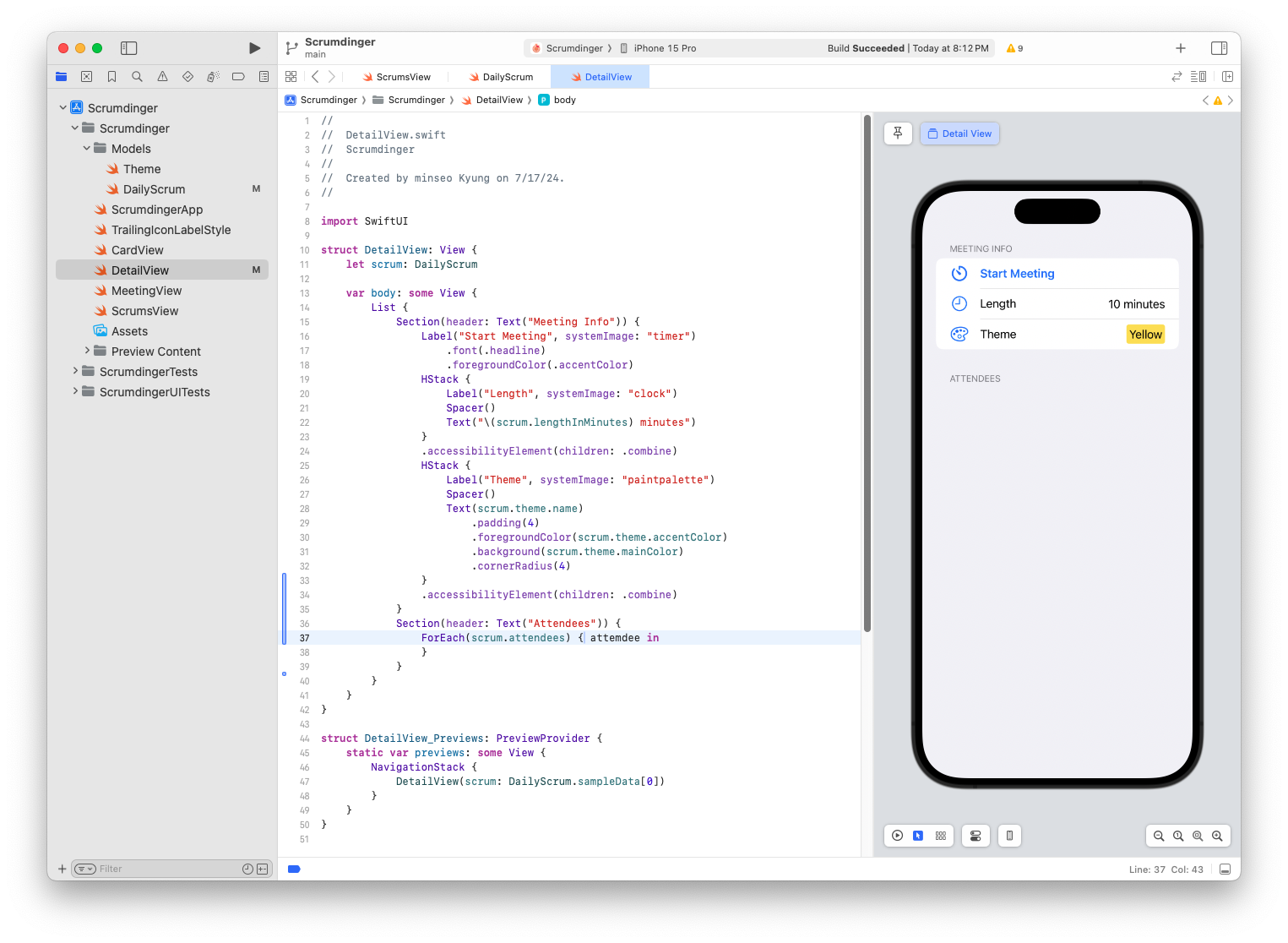Open the related items grid menu
Image resolution: width=1288 pixels, height=943 pixels.
coord(291,77)
